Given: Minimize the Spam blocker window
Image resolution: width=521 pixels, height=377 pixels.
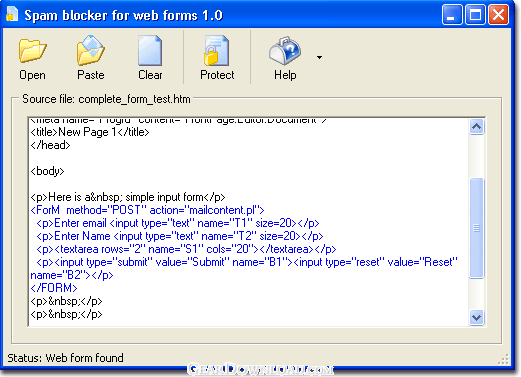Looking at the screenshot, I should tap(452, 15).
